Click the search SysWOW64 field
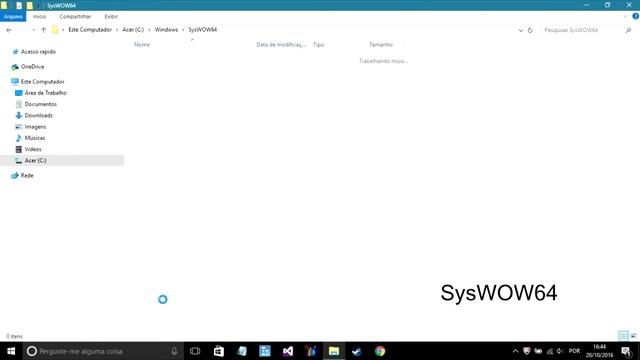Screen dimensions: 640x360 tap(582, 30)
